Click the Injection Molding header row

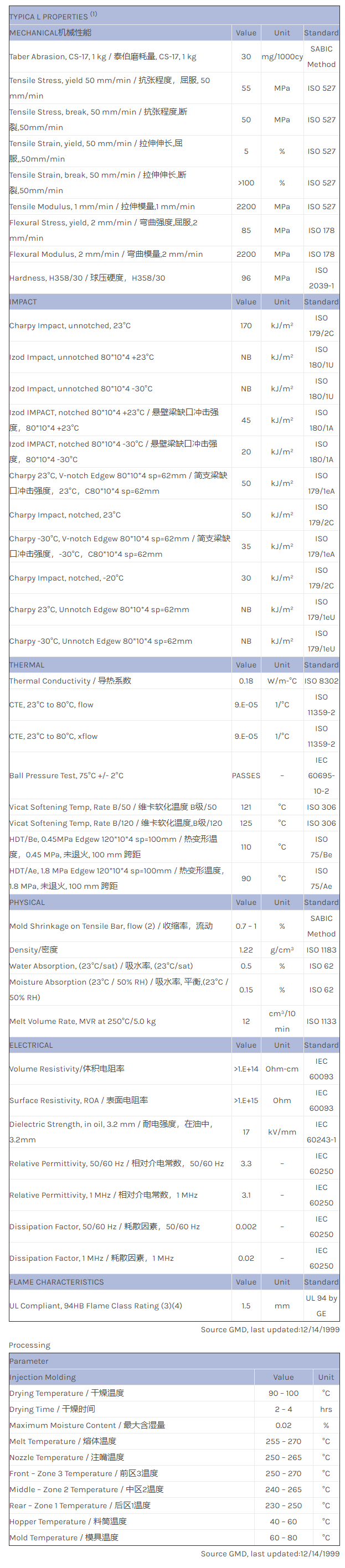43,1377
